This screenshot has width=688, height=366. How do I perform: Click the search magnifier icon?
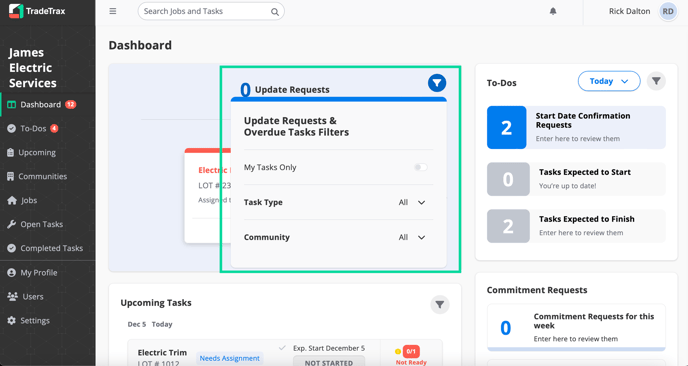point(275,12)
